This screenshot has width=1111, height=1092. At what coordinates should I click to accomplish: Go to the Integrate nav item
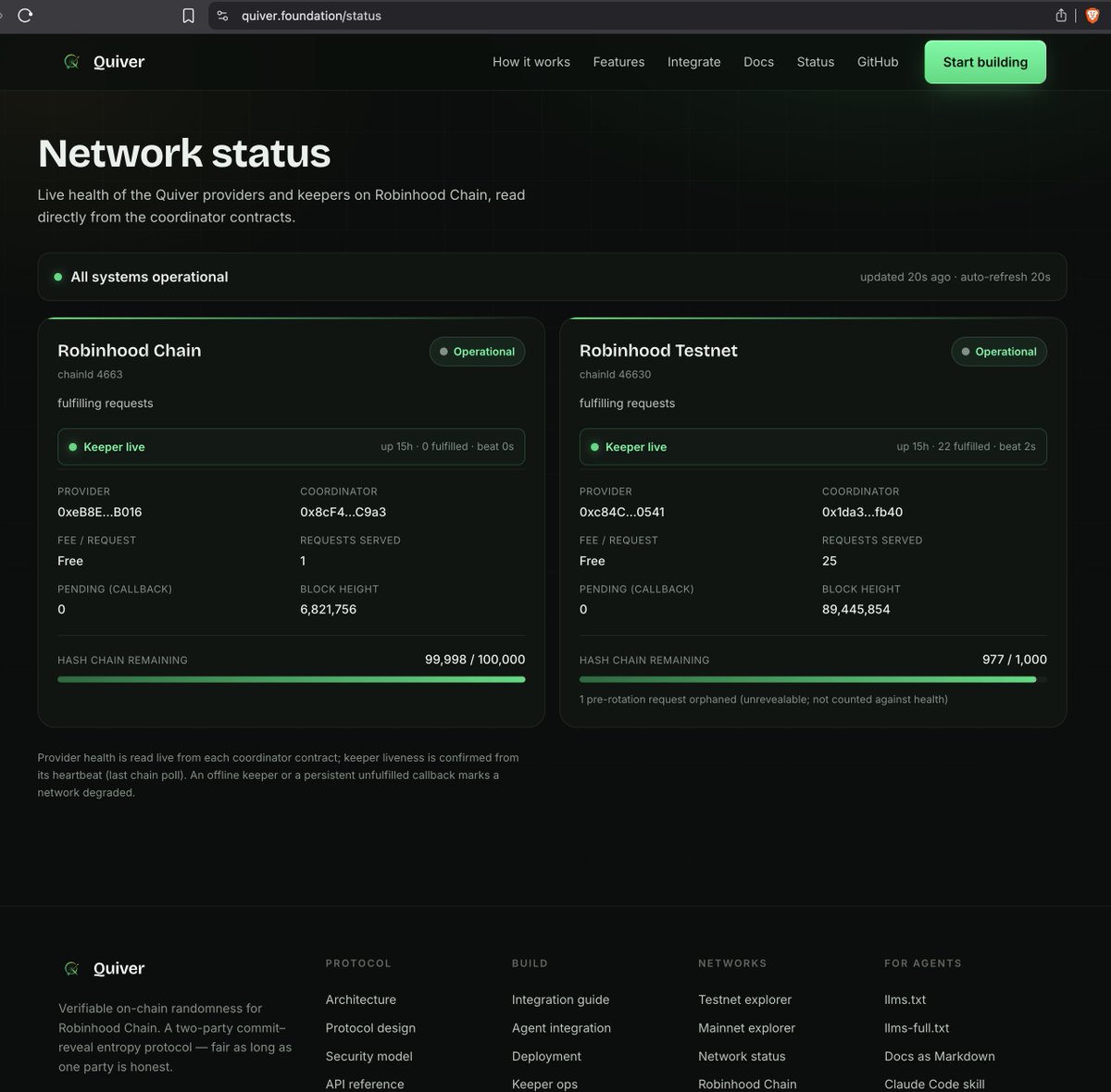tap(693, 62)
